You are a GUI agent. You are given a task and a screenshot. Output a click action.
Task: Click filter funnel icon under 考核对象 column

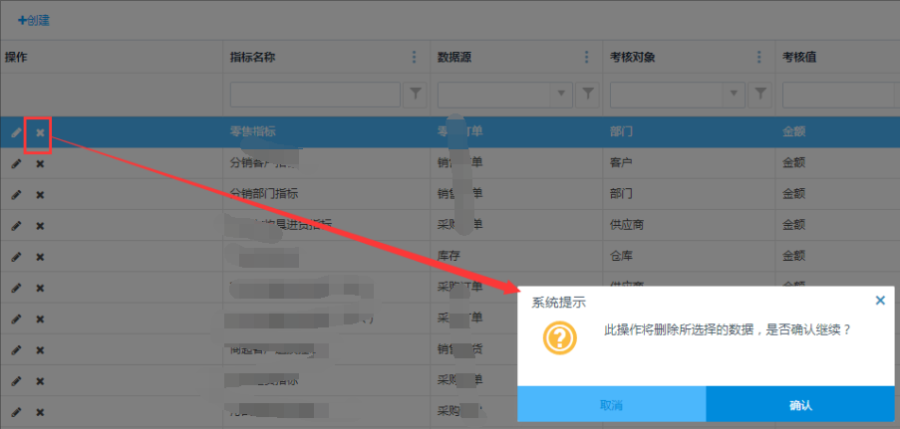coord(762,94)
